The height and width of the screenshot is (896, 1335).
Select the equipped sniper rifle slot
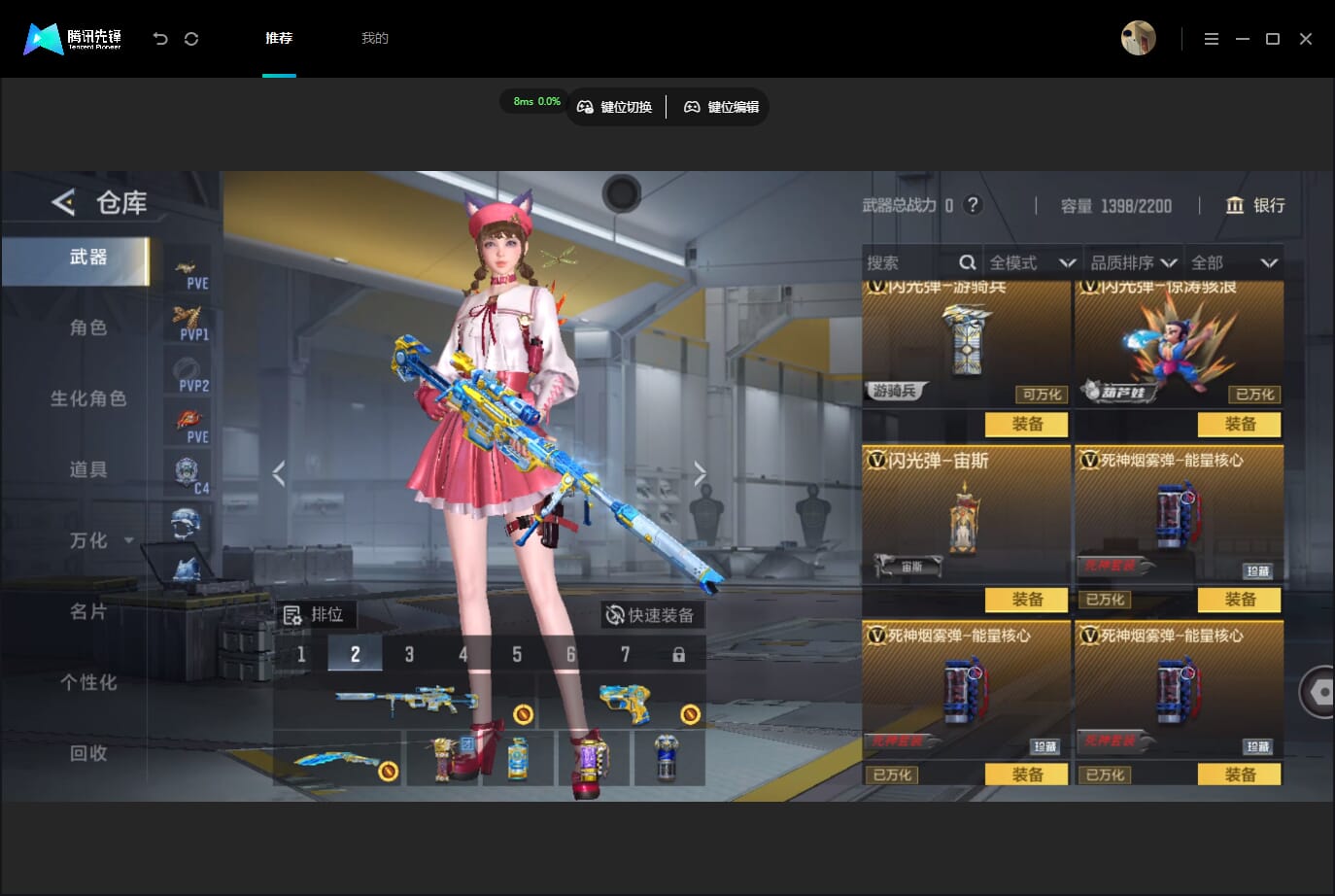coord(404,700)
